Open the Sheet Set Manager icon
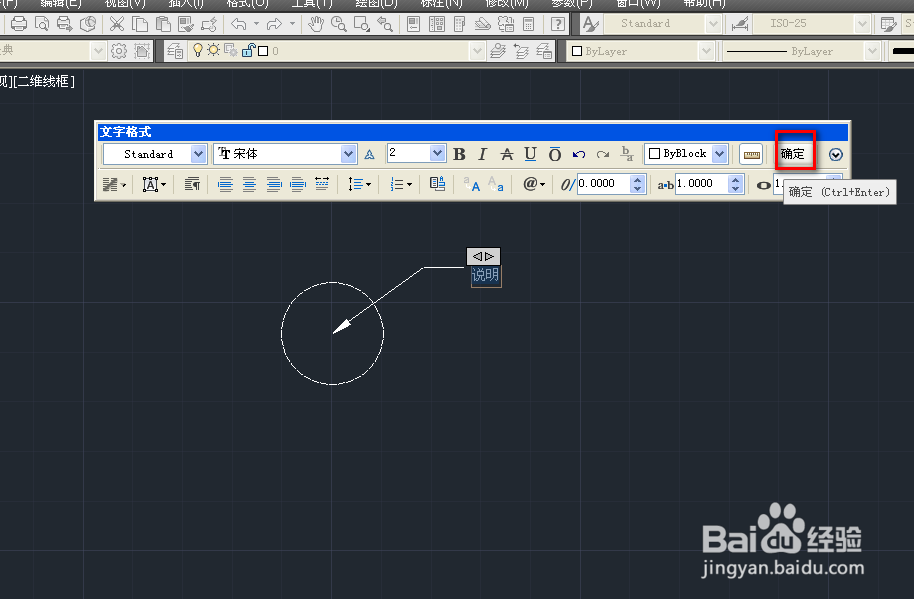This screenshot has height=599, width=914. [483, 24]
